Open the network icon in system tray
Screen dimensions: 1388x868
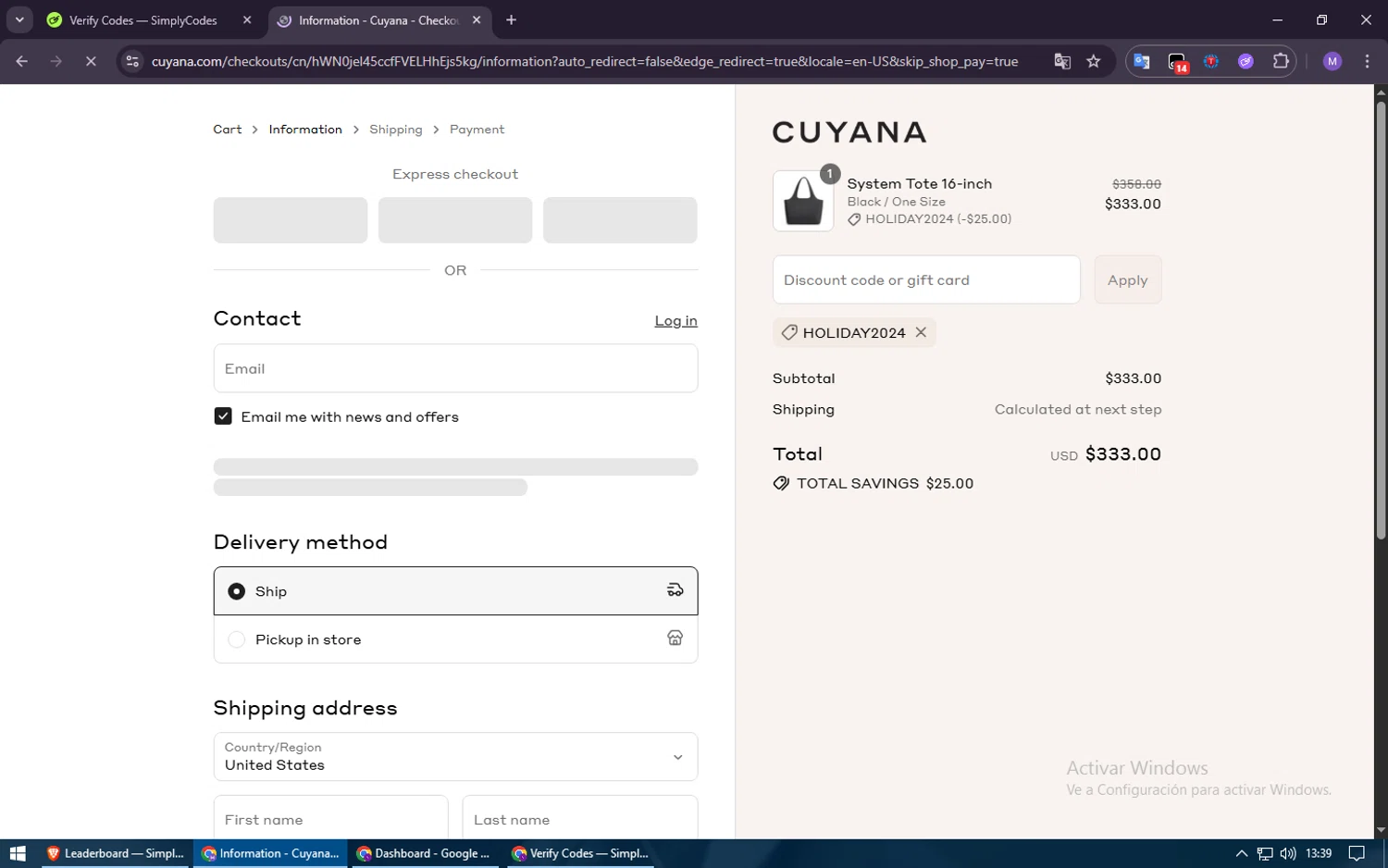pyautogui.click(x=1265, y=853)
